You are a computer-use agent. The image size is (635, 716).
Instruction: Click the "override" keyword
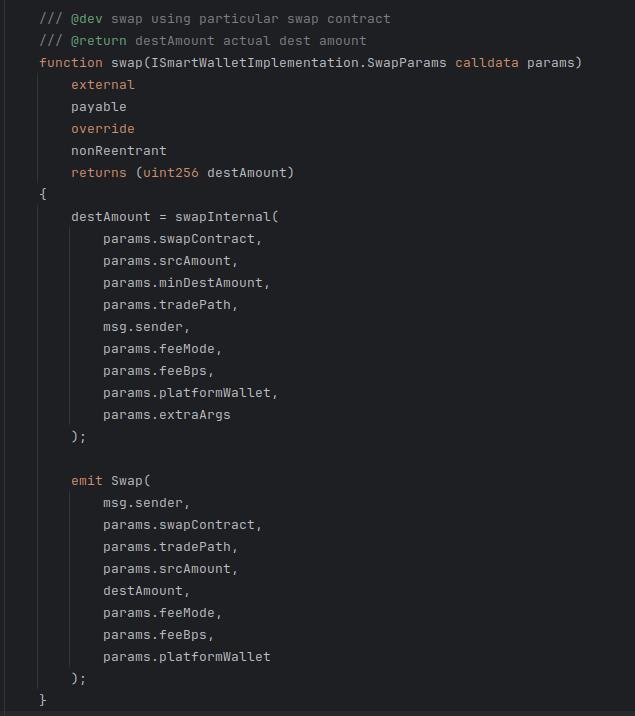(x=102, y=128)
